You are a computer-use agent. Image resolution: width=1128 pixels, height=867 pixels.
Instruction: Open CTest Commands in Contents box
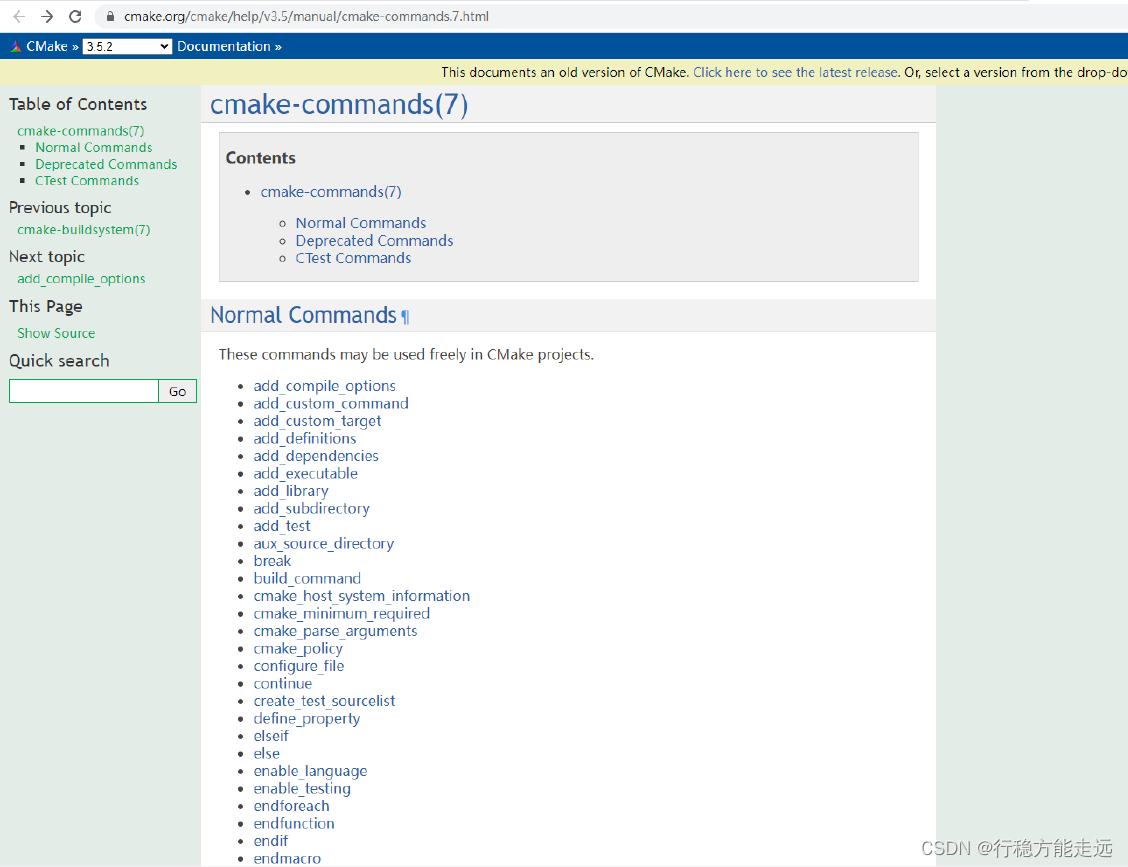coord(353,258)
